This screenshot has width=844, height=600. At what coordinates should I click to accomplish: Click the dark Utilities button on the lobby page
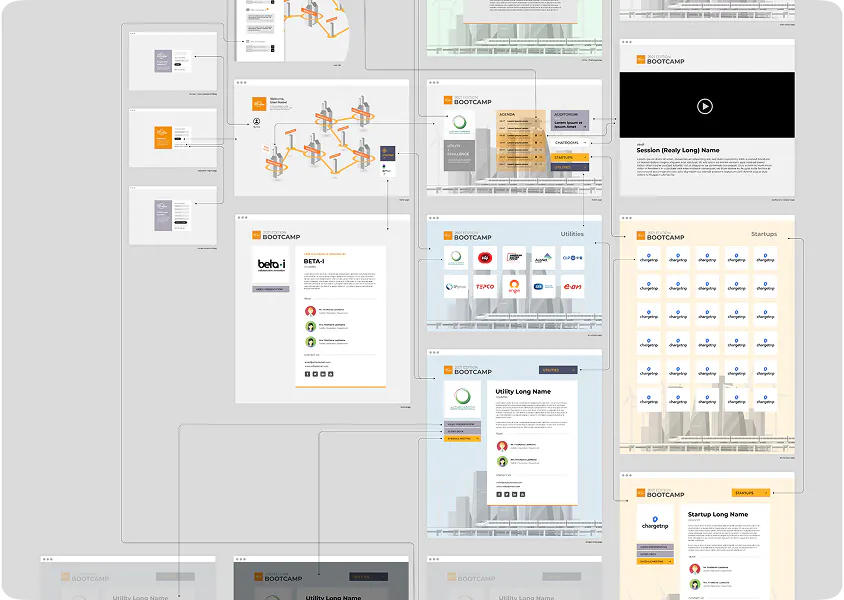pos(569,167)
